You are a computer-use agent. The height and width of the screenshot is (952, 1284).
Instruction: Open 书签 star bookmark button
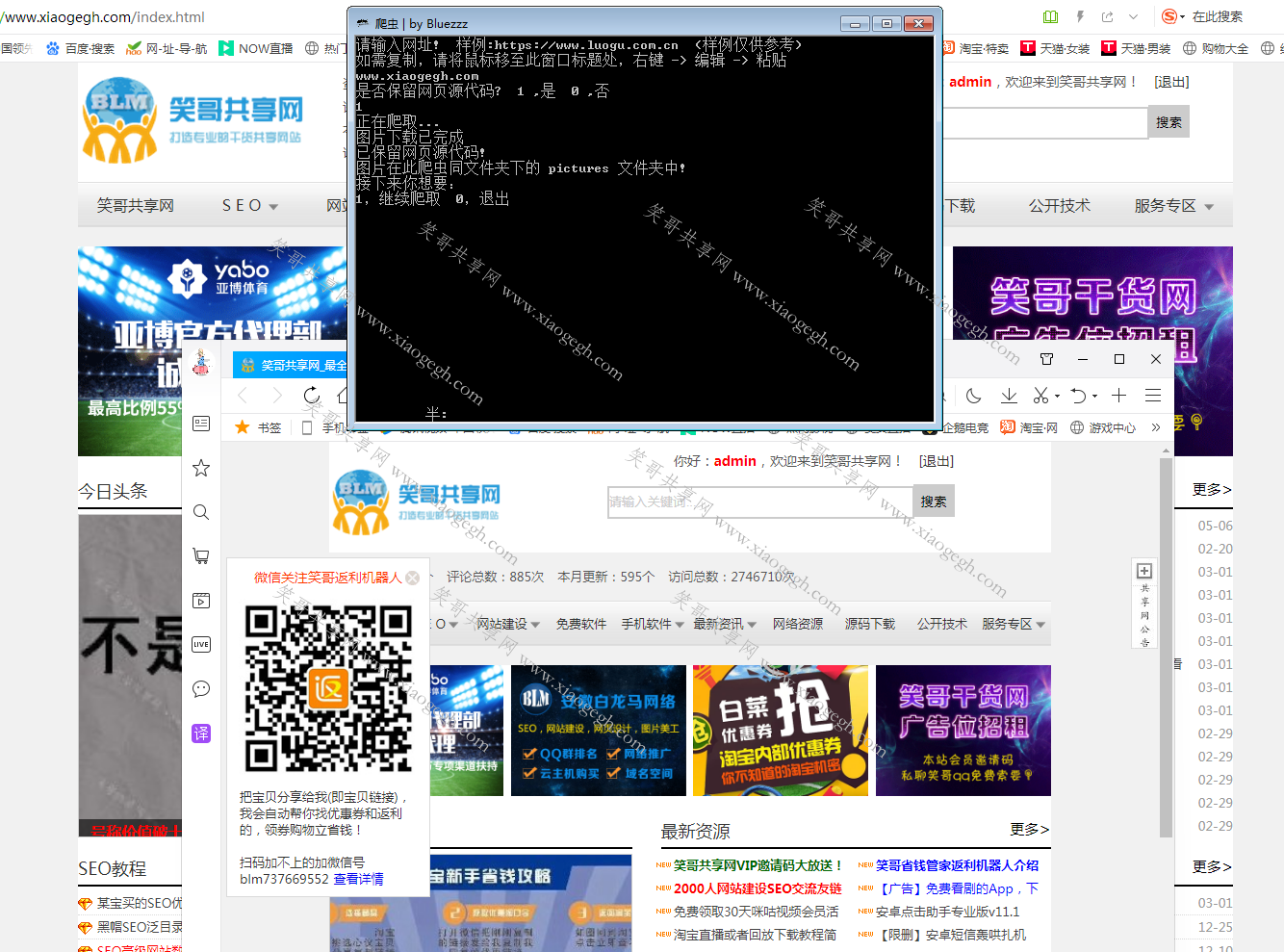(258, 427)
